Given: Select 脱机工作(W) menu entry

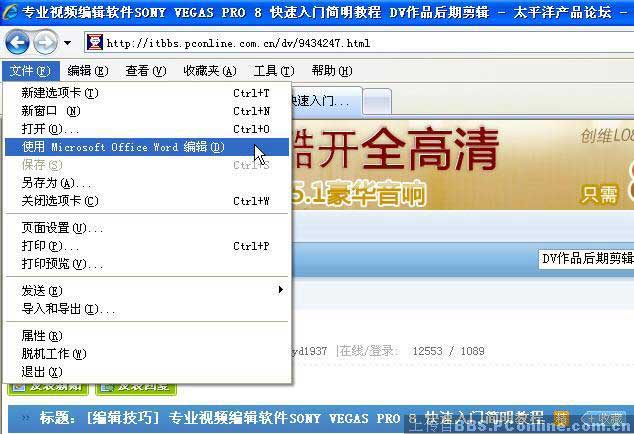Looking at the screenshot, I should tap(147, 354).
